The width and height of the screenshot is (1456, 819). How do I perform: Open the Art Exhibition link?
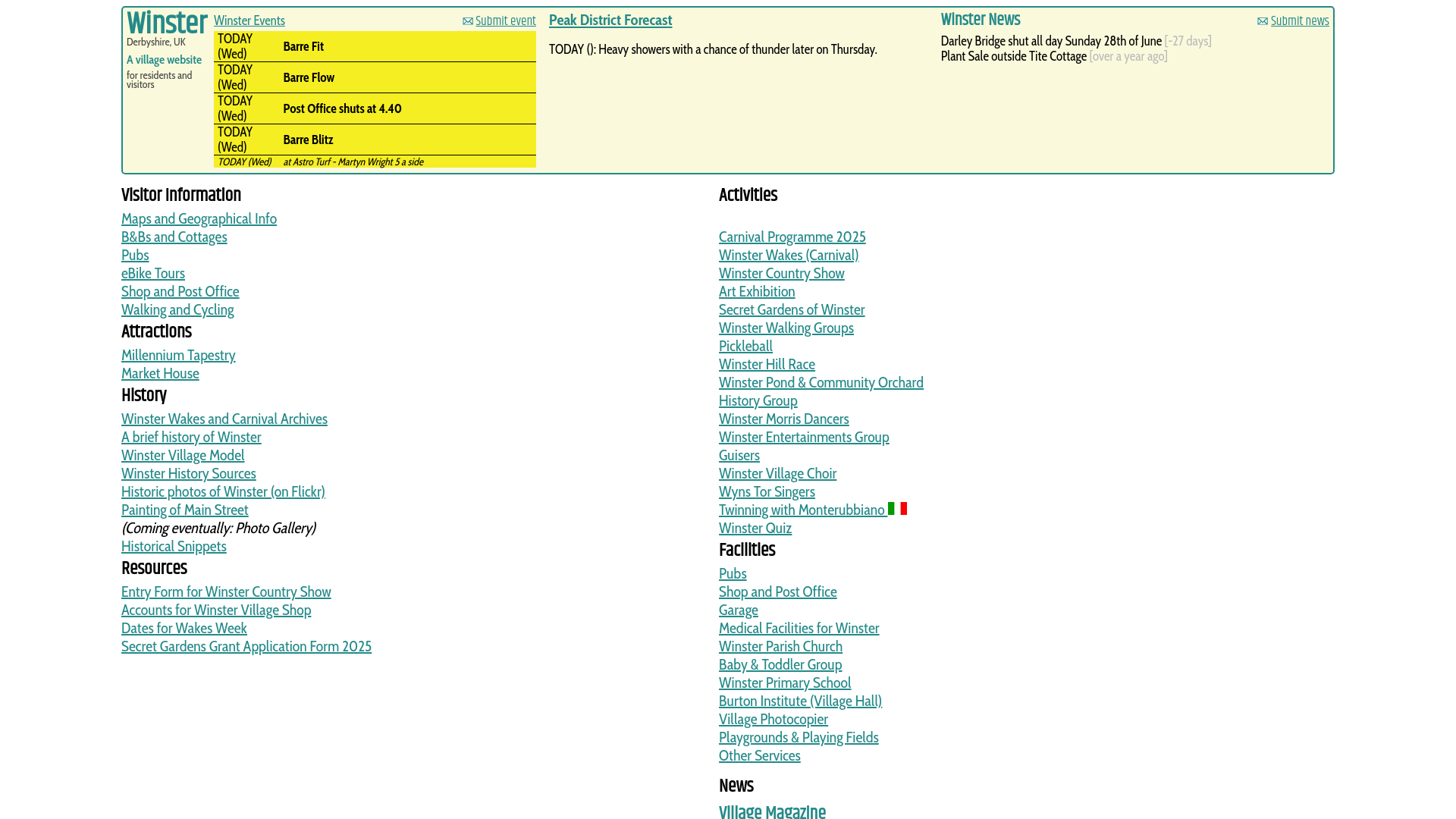pyautogui.click(x=757, y=291)
